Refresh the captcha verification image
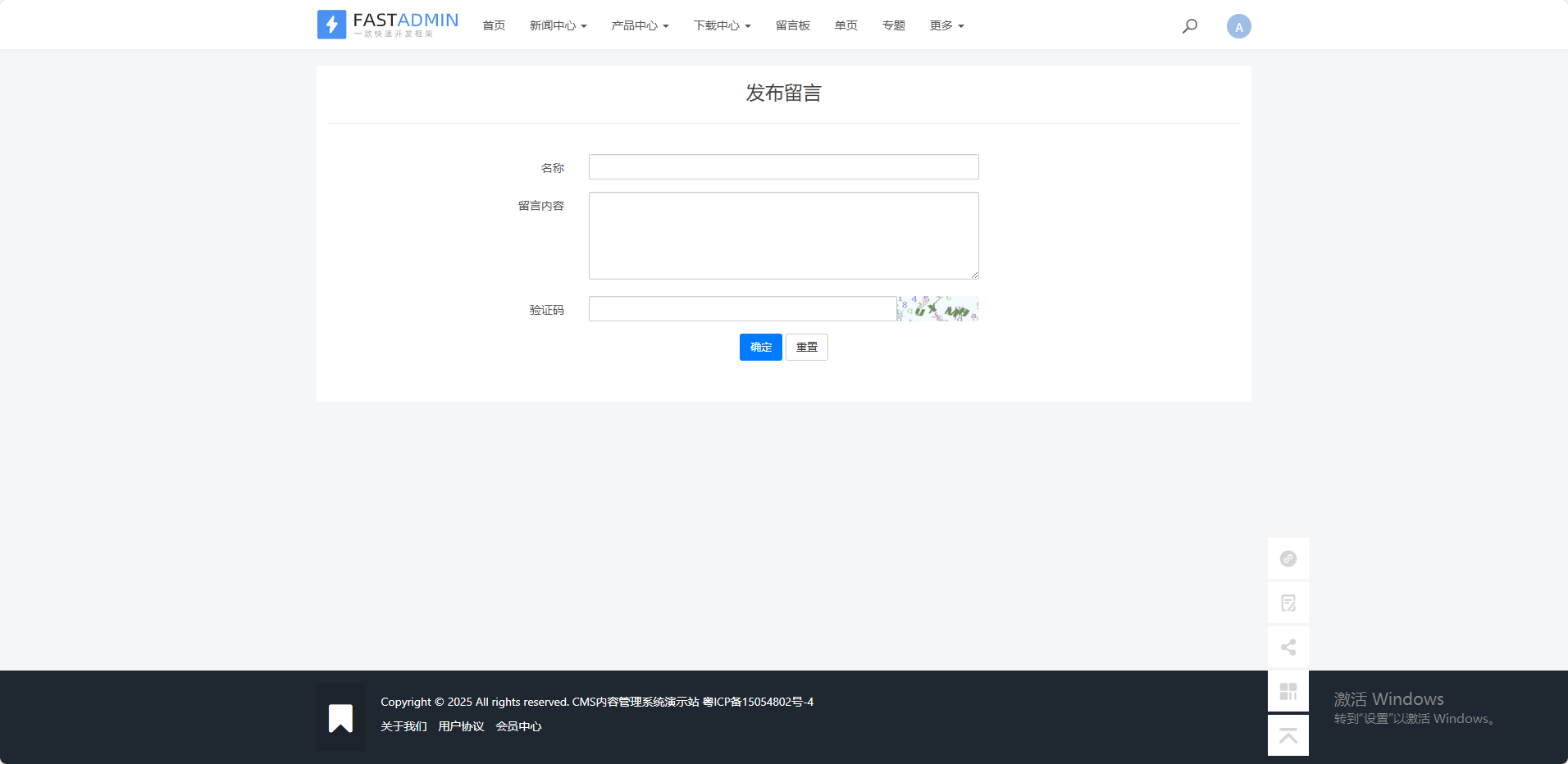The image size is (1568, 764). [x=938, y=309]
